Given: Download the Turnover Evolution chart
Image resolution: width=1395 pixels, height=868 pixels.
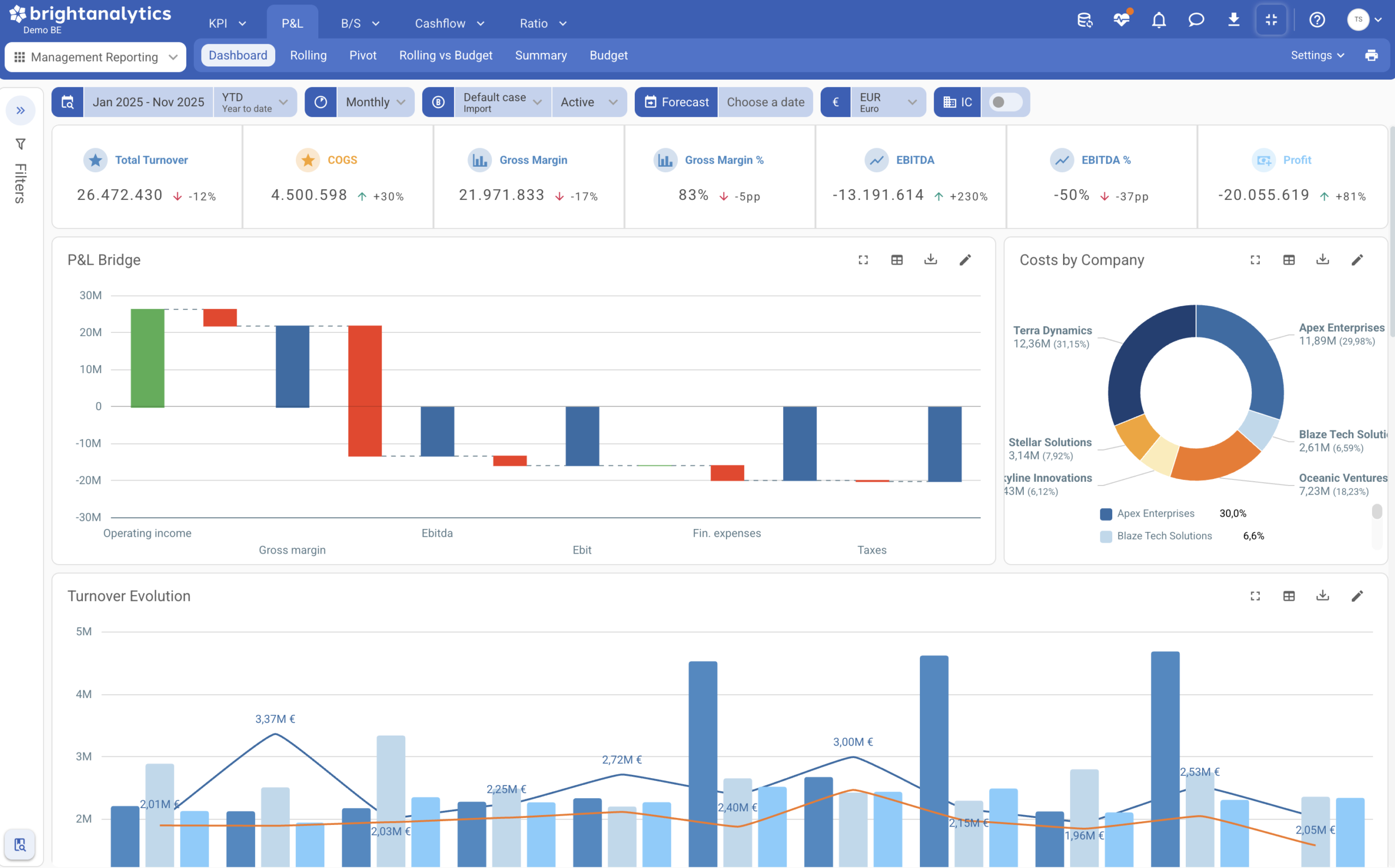Looking at the screenshot, I should pos(1323,596).
